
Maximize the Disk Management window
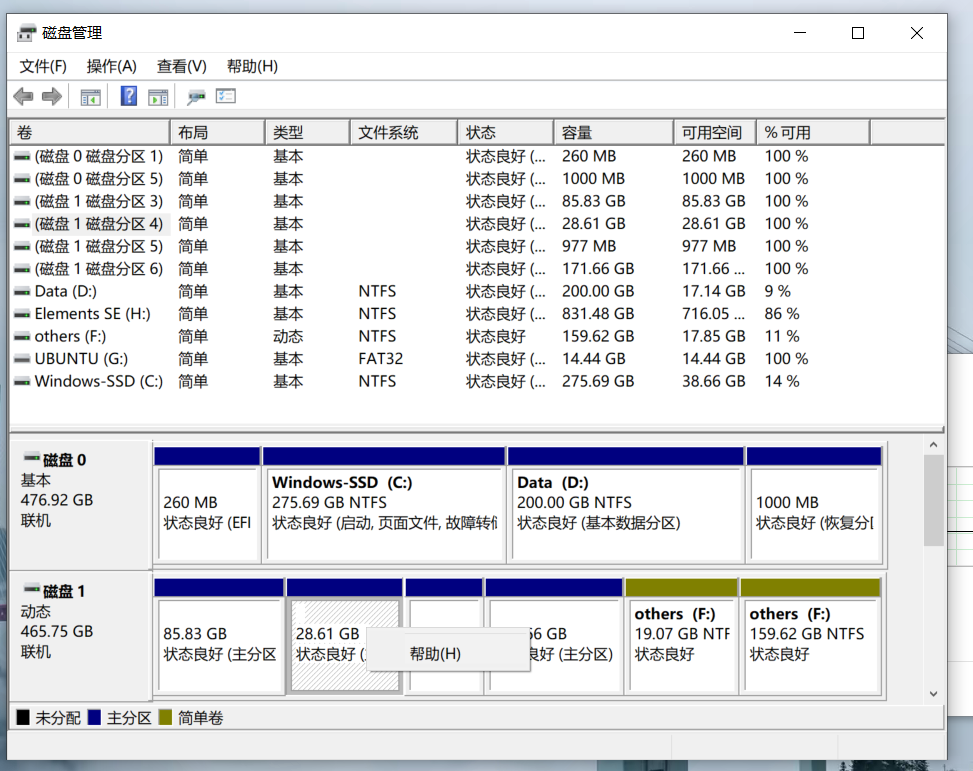[x=858, y=33]
